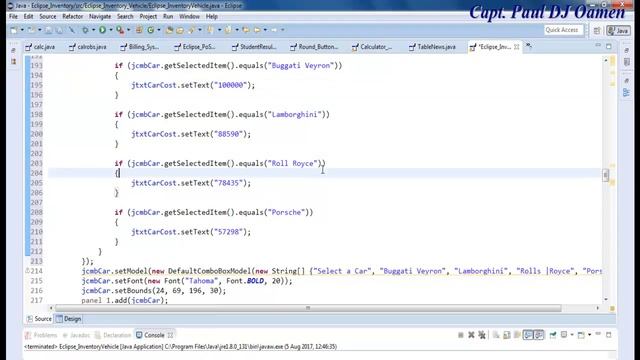Open the Open Console dropdown arrow

point(589,335)
